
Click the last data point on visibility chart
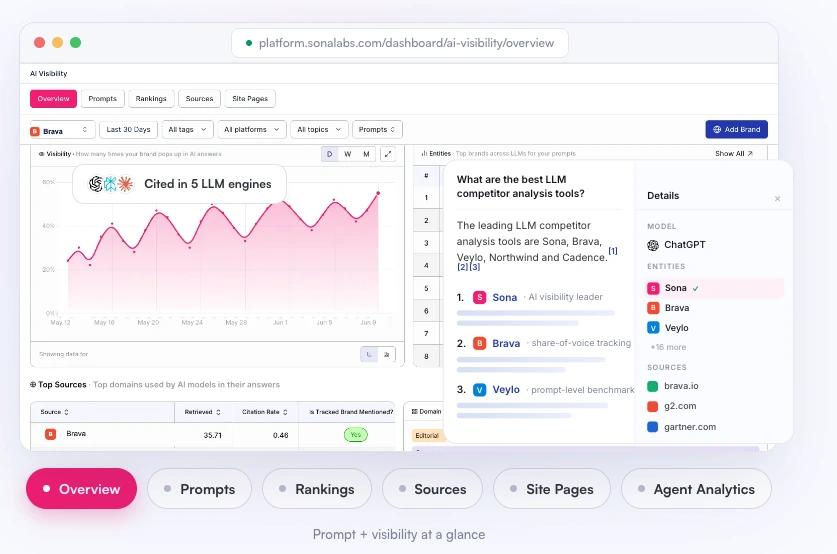tap(378, 193)
